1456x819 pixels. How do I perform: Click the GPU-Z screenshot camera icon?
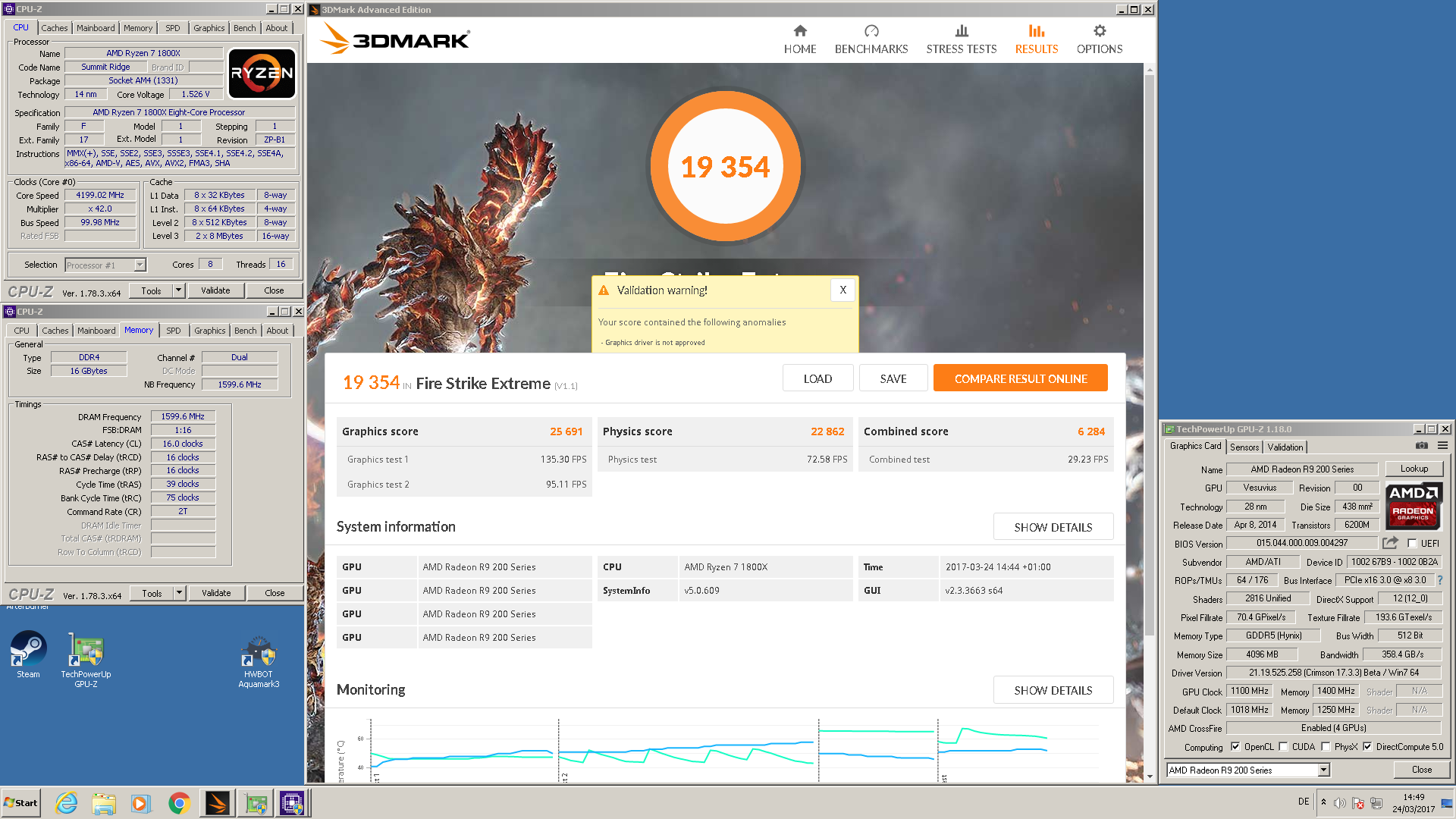pyautogui.click(x=1422, y=446)
